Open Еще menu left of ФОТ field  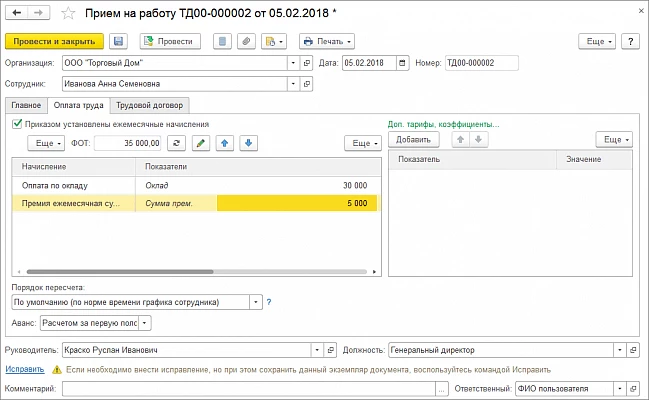point(46,143)
